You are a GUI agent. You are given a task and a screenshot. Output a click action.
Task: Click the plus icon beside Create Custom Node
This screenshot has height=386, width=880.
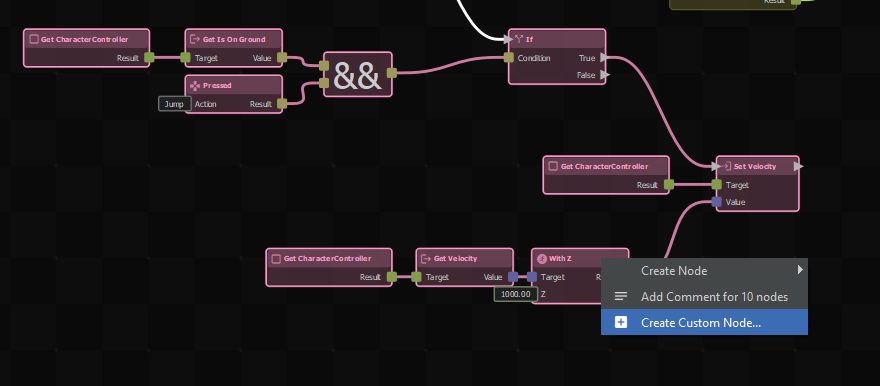click(x=621, y=322)
